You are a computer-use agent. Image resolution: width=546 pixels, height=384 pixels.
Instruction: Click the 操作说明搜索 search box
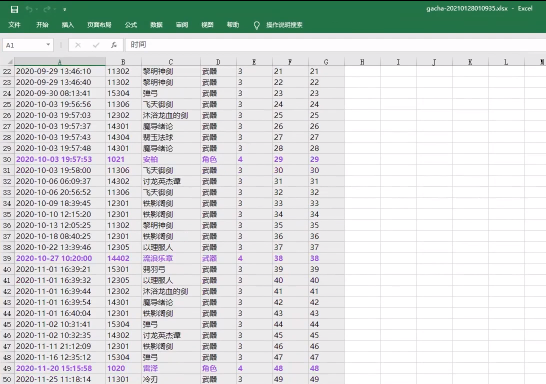284,25
